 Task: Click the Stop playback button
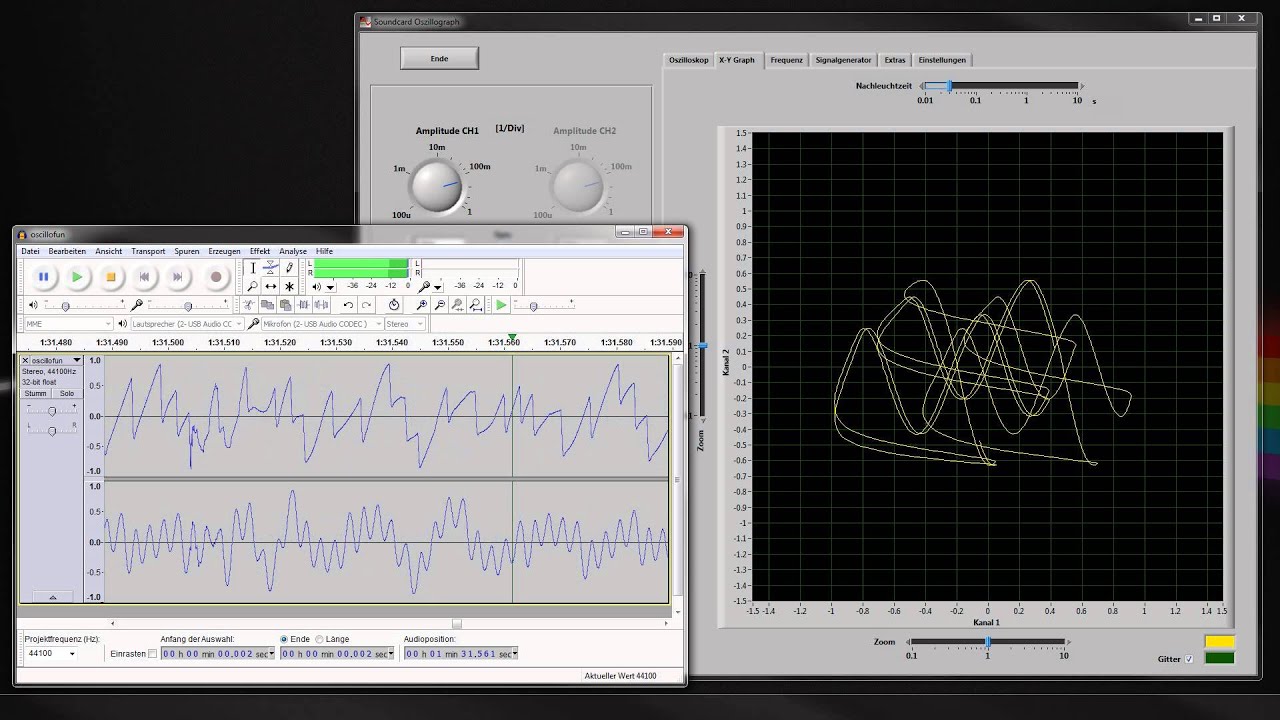click(111, 277)
